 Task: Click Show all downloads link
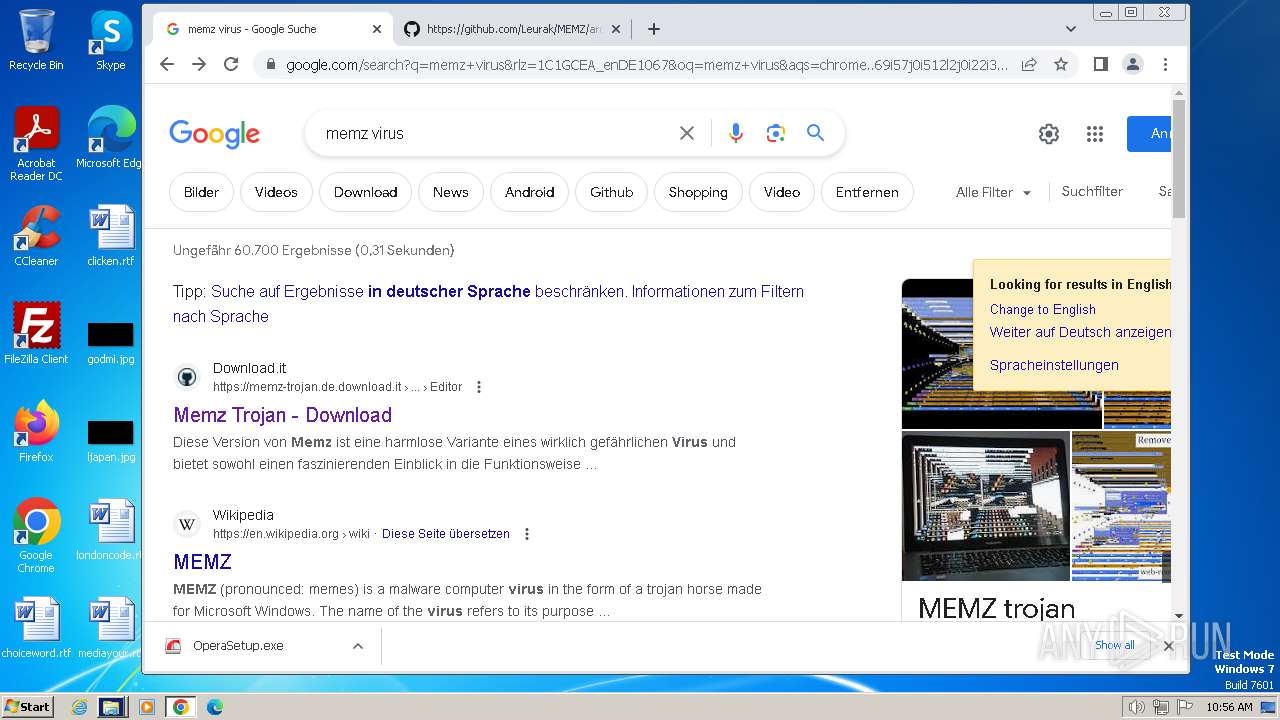[x=1115, y=645]
